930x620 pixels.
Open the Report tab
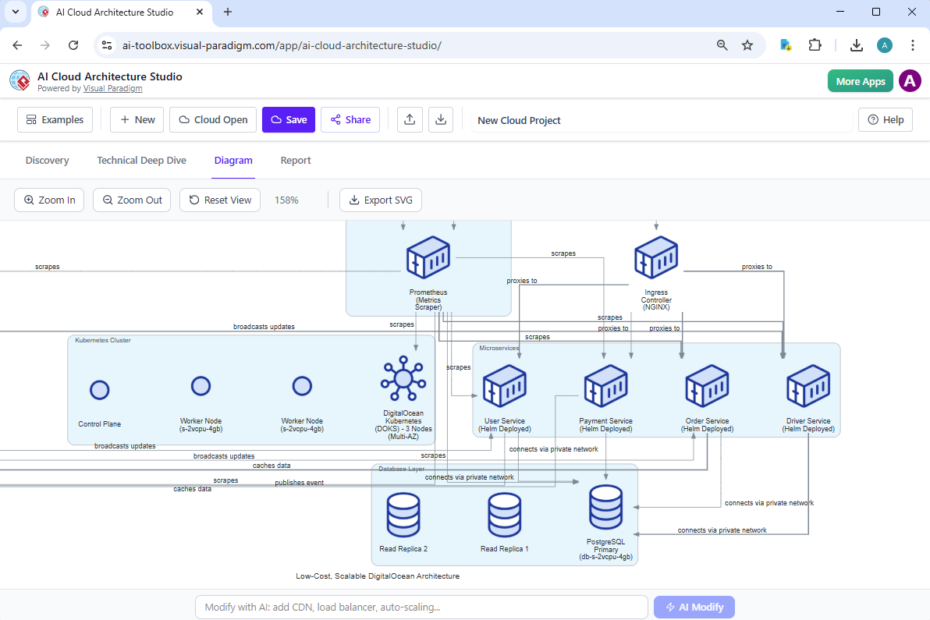(x=295, y=160)
